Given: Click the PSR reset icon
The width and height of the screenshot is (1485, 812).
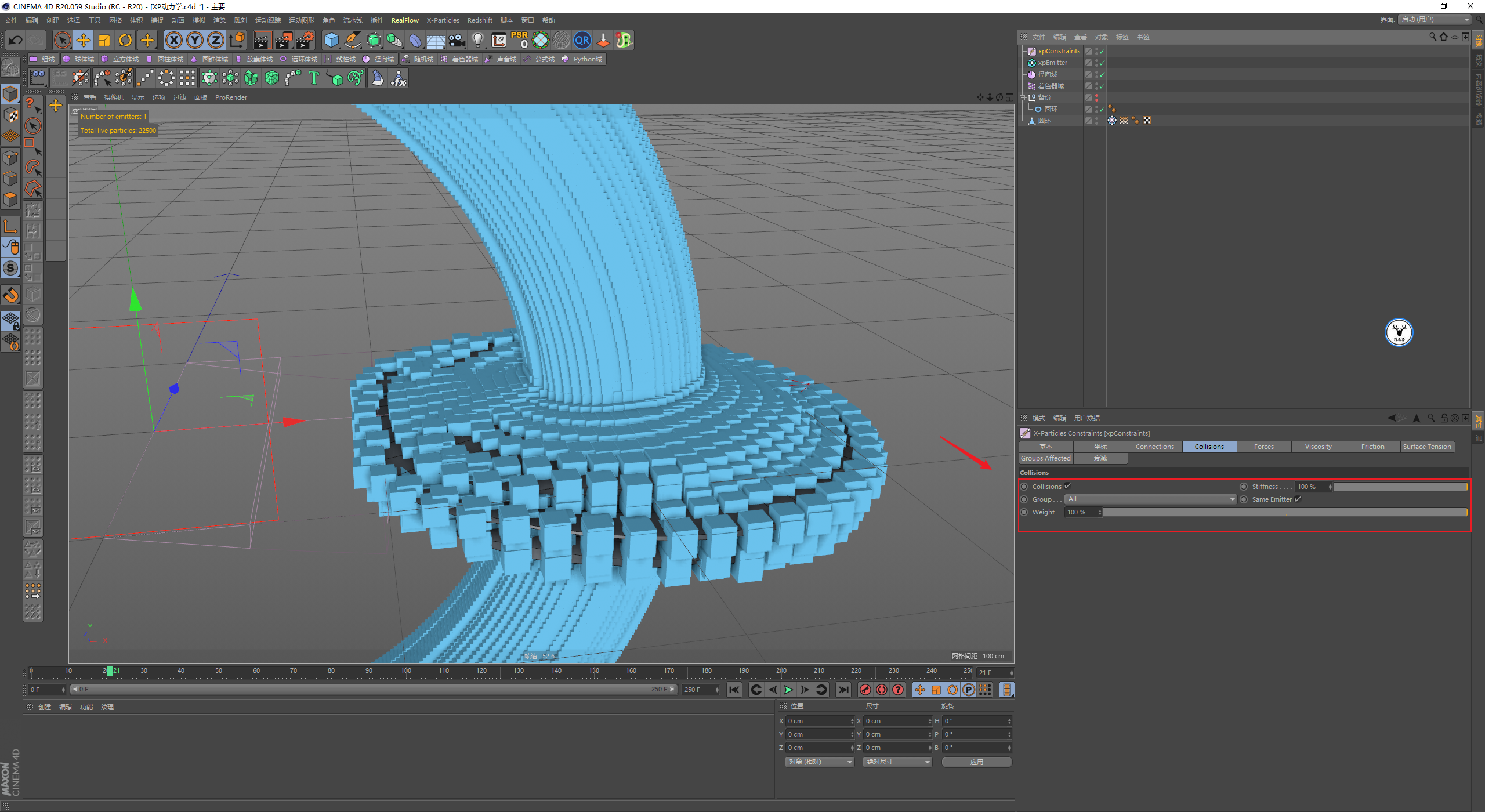Looking at the screenshot, I should point(519,40).
